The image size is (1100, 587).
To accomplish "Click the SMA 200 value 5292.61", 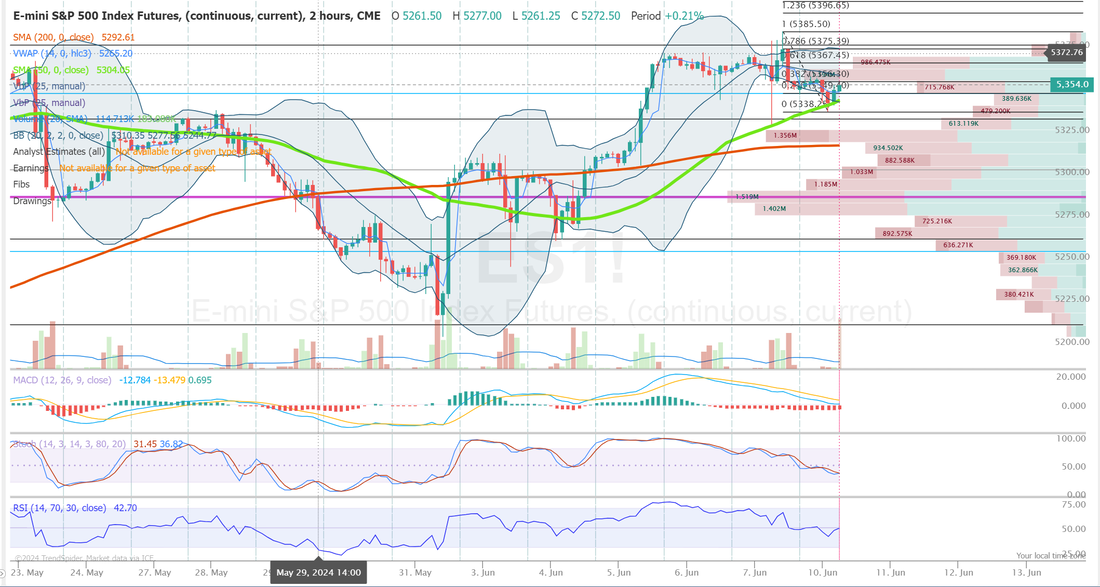I will click(118, 37).
